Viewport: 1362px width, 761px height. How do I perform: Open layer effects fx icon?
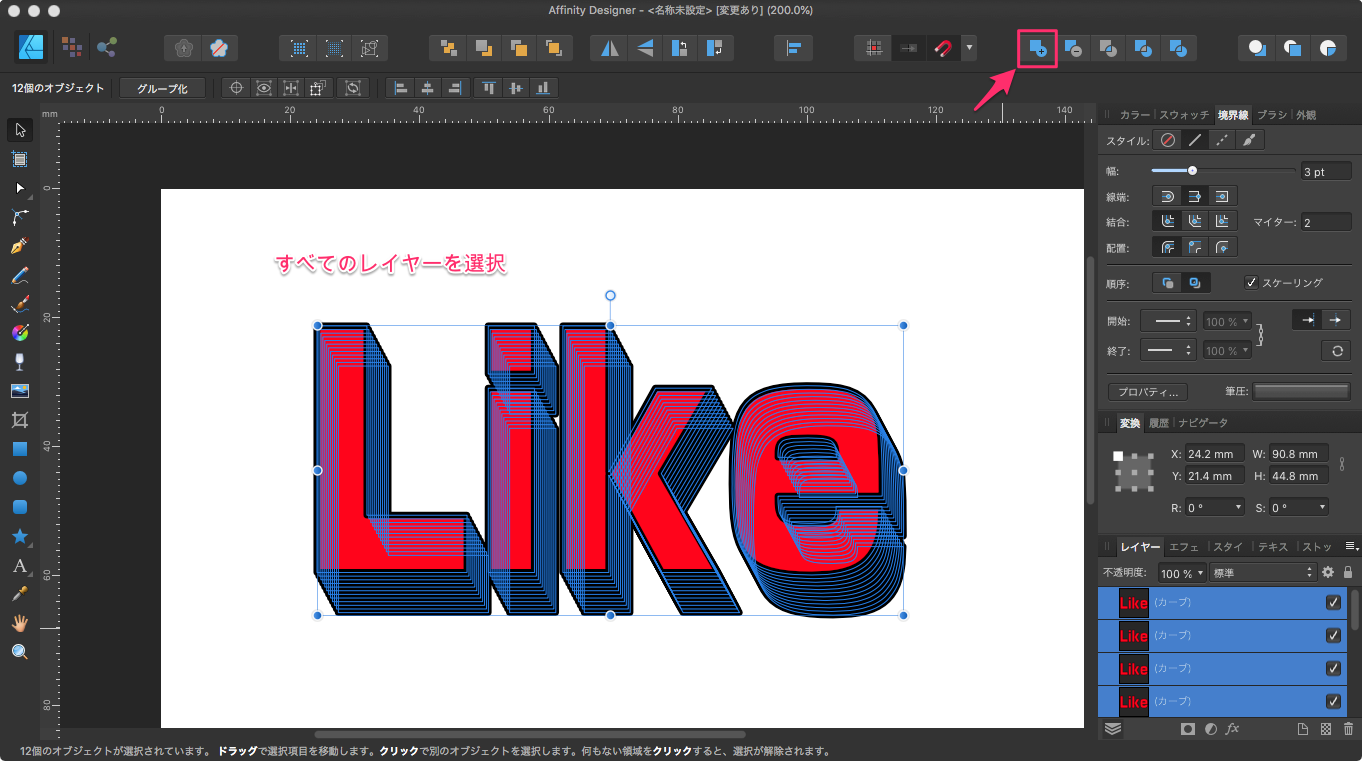pyautogui.click(x=1232, y=729)
